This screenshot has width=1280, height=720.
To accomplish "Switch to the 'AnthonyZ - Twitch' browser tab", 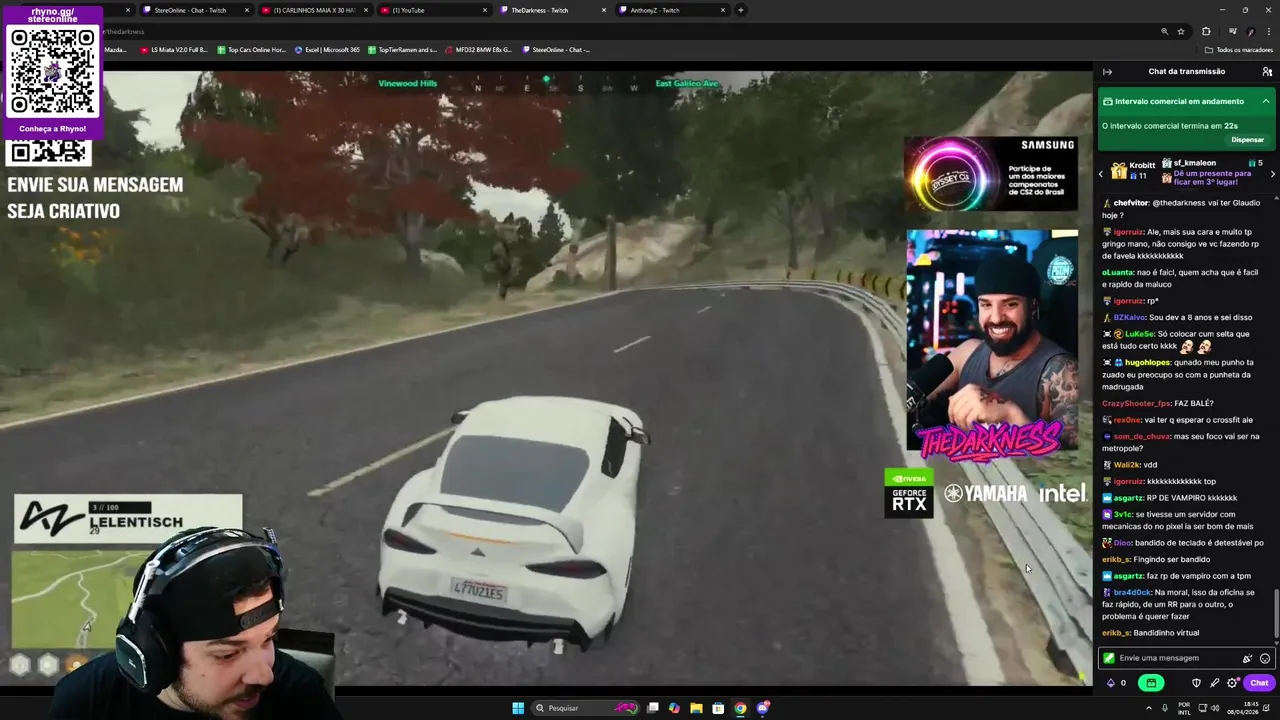I will pyautogui.click(x=671, y=10).
